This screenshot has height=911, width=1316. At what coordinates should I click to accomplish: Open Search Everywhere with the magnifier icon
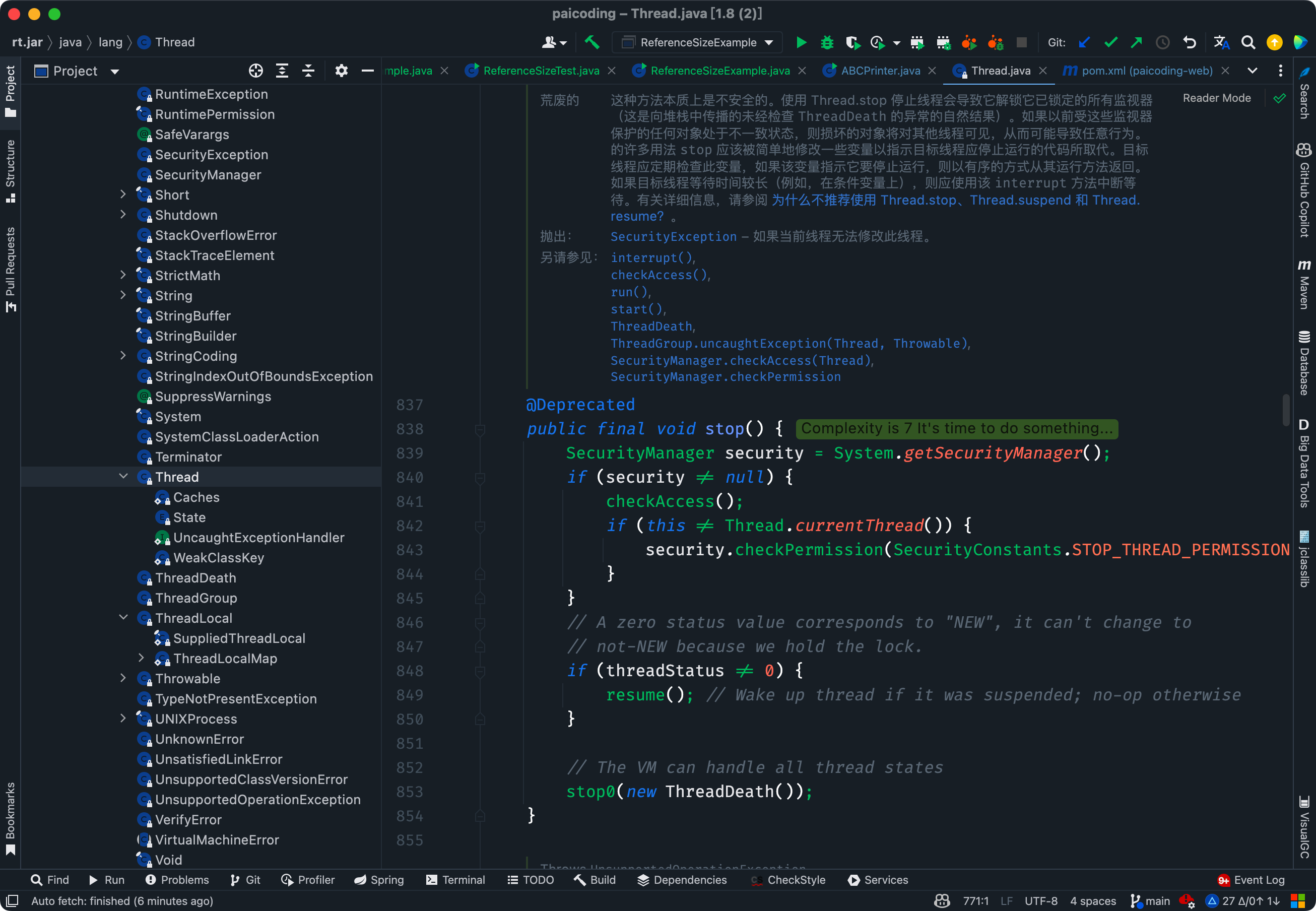pyautogui.click(x=1248, y=42)
